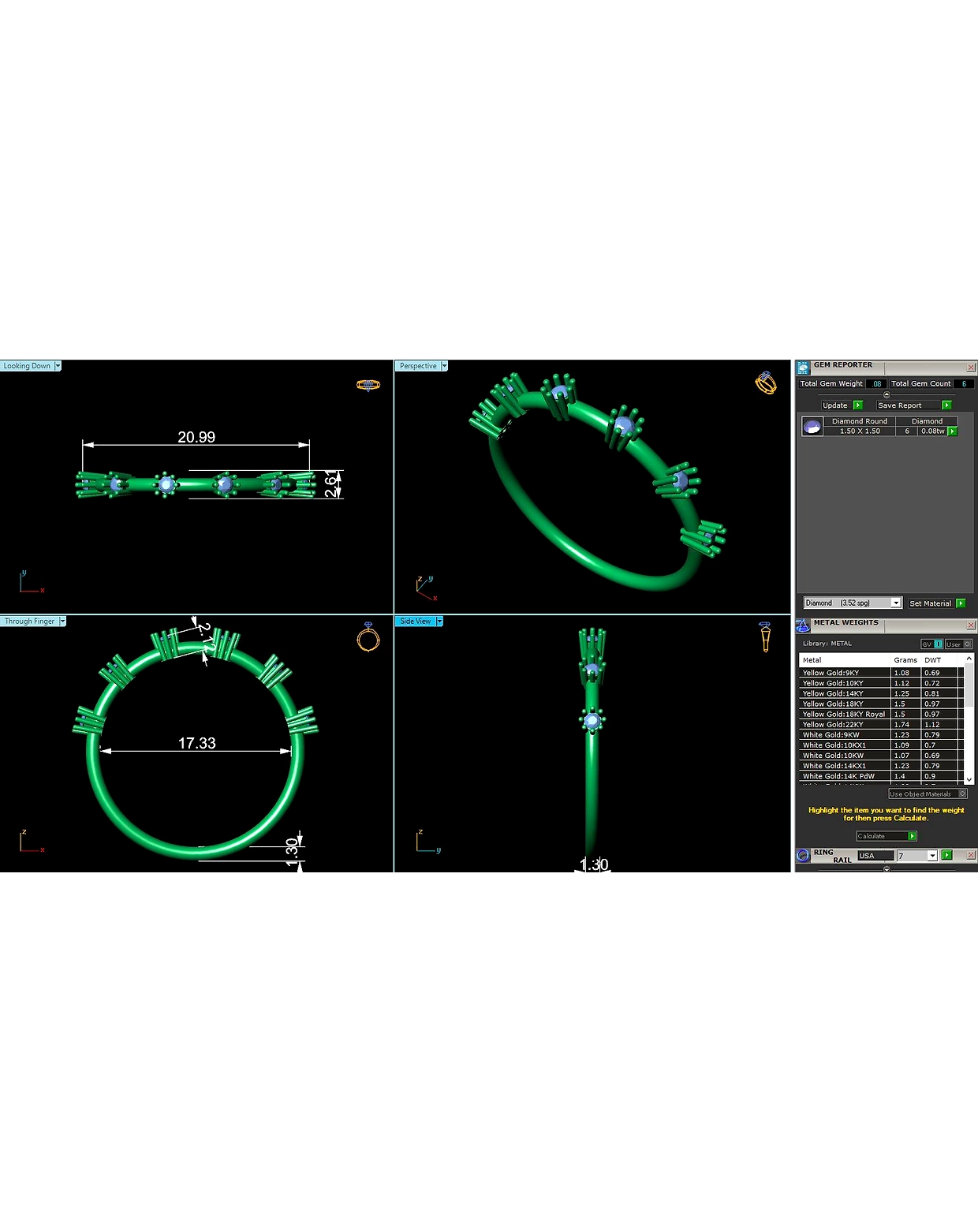Click the Metal Weights scale icon
This screenshot has height=1232, width=978.
pyautogui.click(x=803, y=625)
